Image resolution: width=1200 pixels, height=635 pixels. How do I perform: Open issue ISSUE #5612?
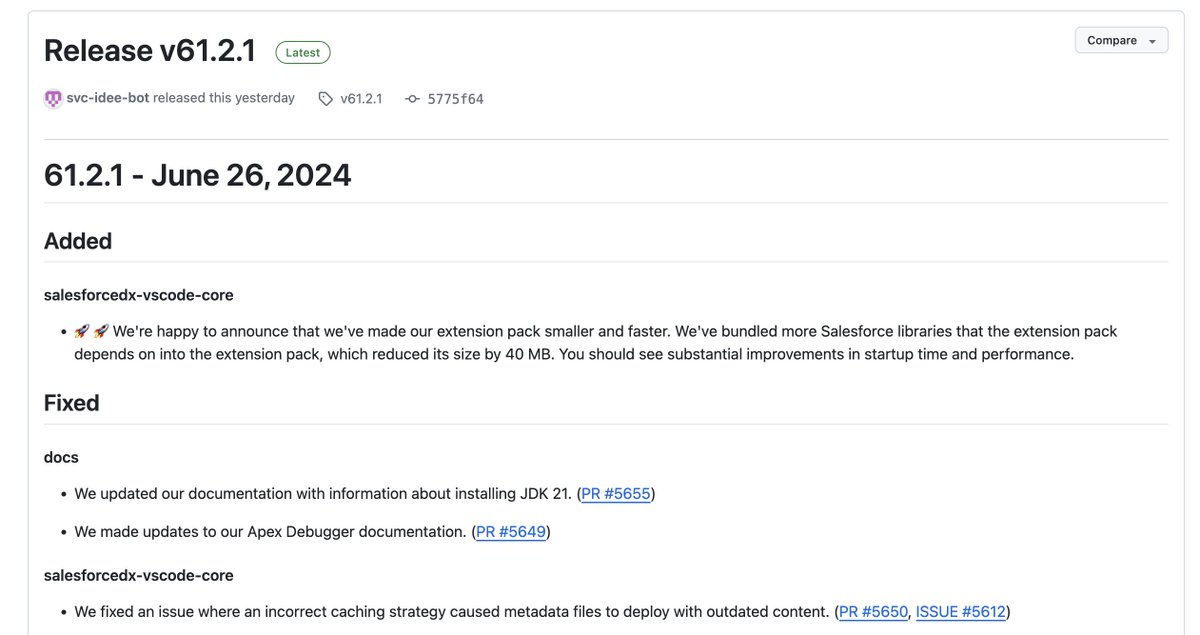(960, 610)
